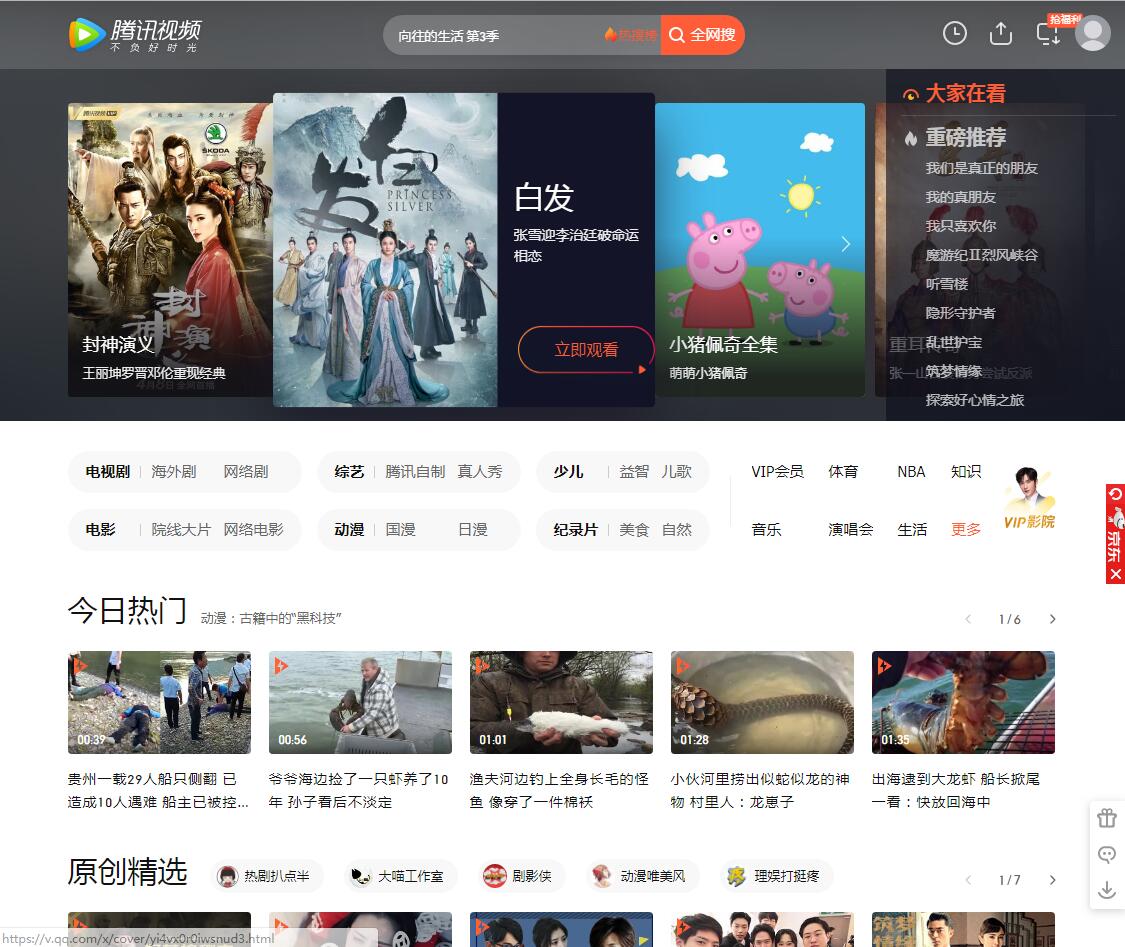Select the 国漫 category
The height and width of the screenshot is (947, 1125).
point(400,529)
